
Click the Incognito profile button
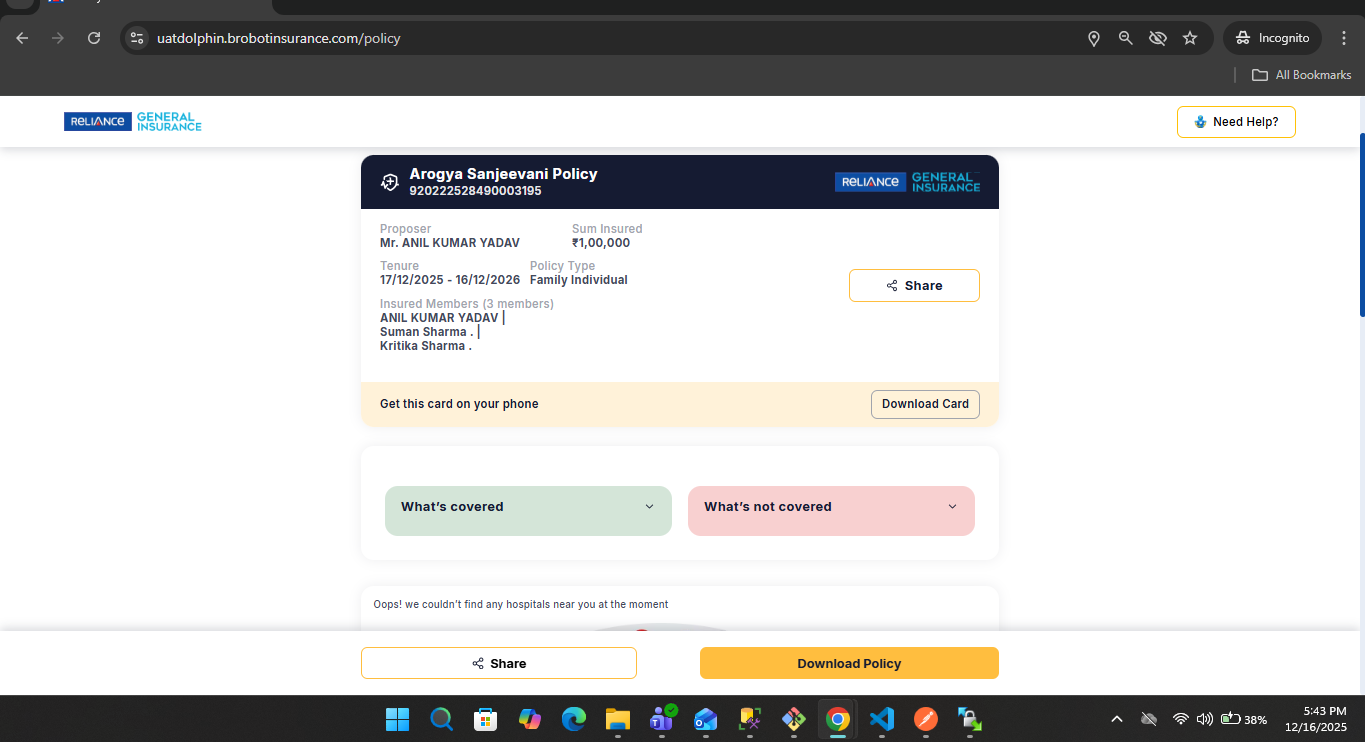point(1272,38)
